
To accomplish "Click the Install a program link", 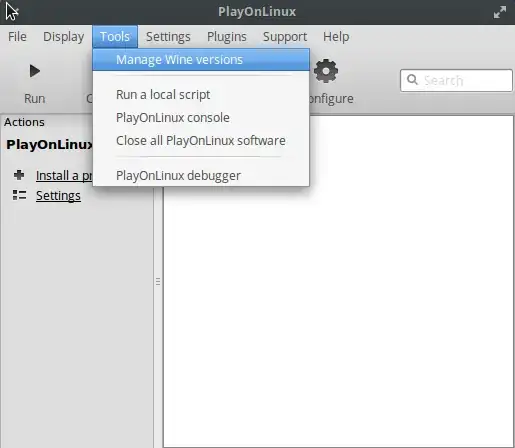I will pos(64,176).
